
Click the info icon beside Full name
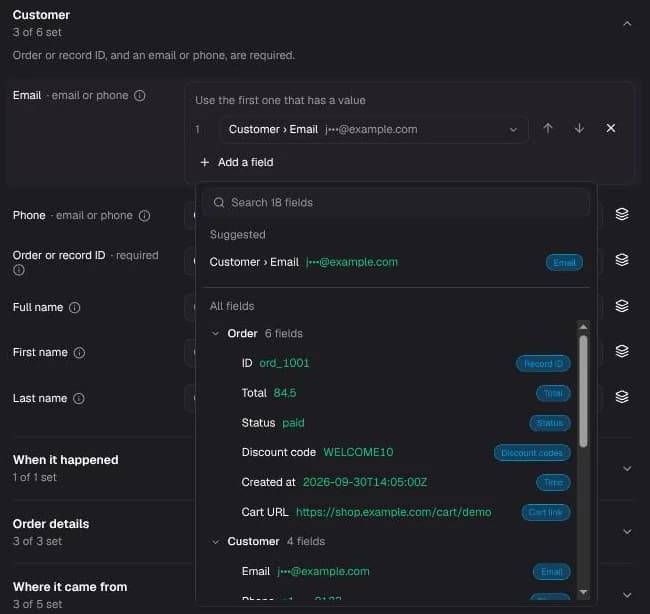click(x=75, y=308)
